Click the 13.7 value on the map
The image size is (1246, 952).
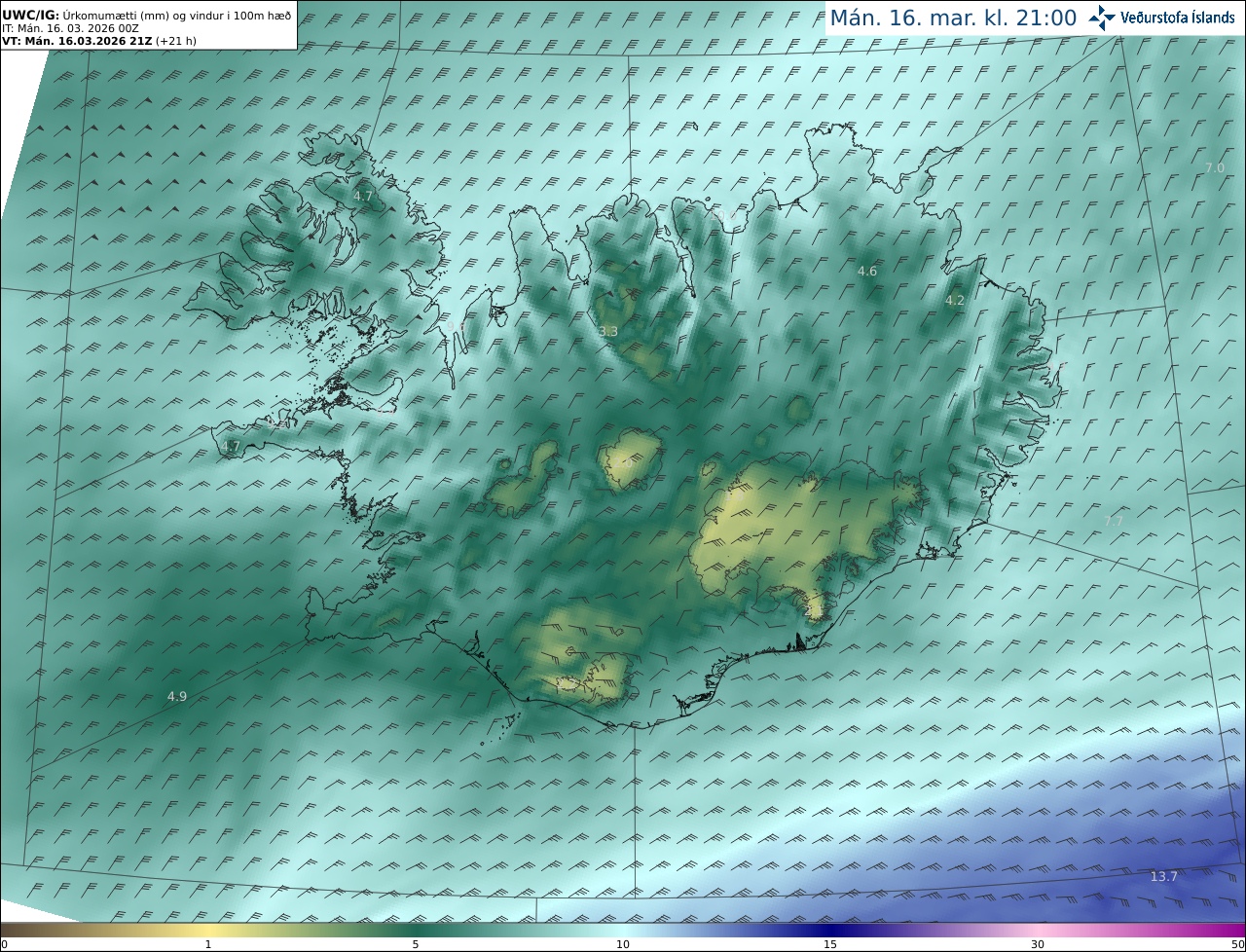coord(1164,876)
